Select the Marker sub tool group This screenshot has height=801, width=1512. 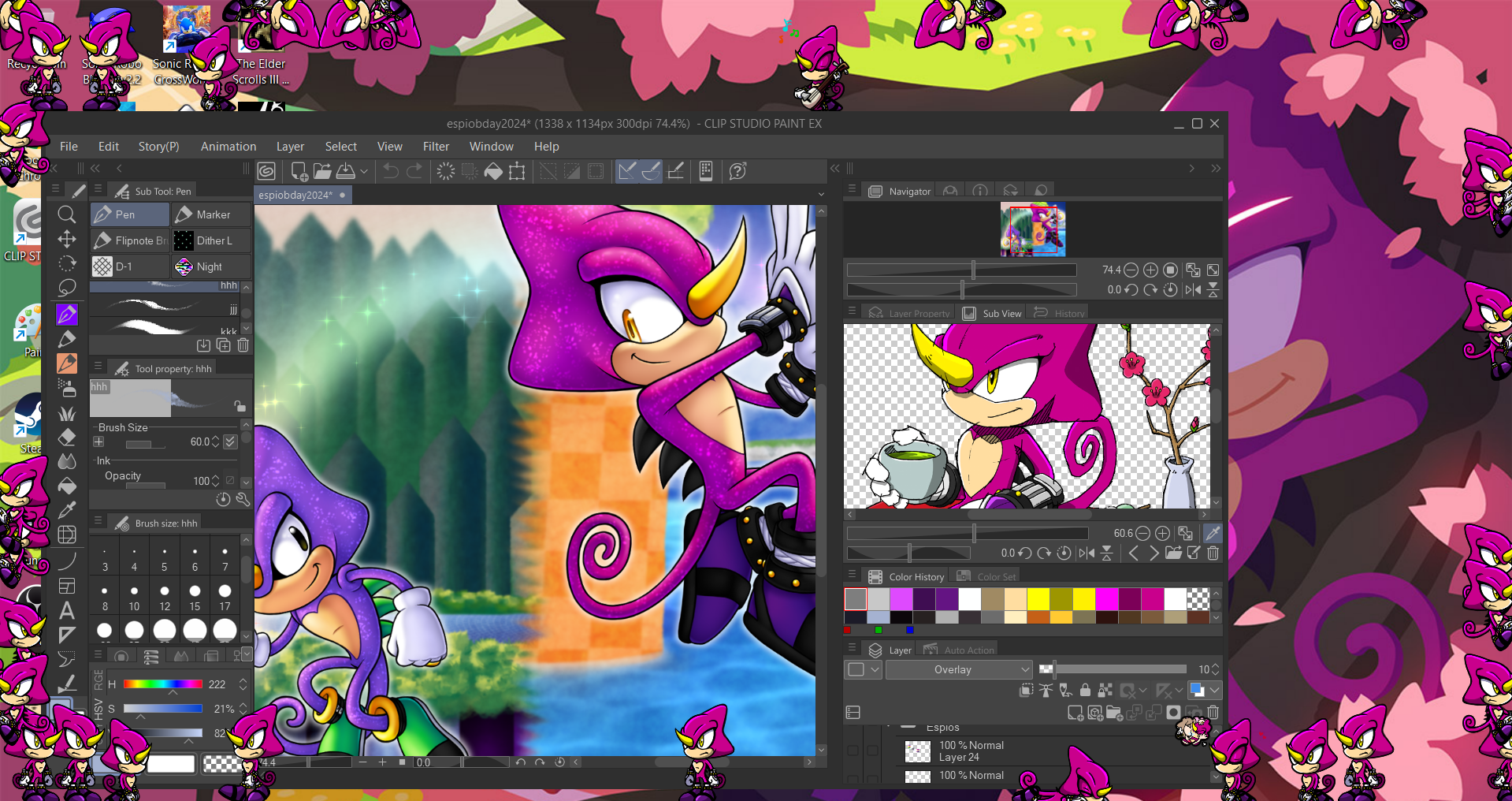pyautogui.click(x=211, y=214)
